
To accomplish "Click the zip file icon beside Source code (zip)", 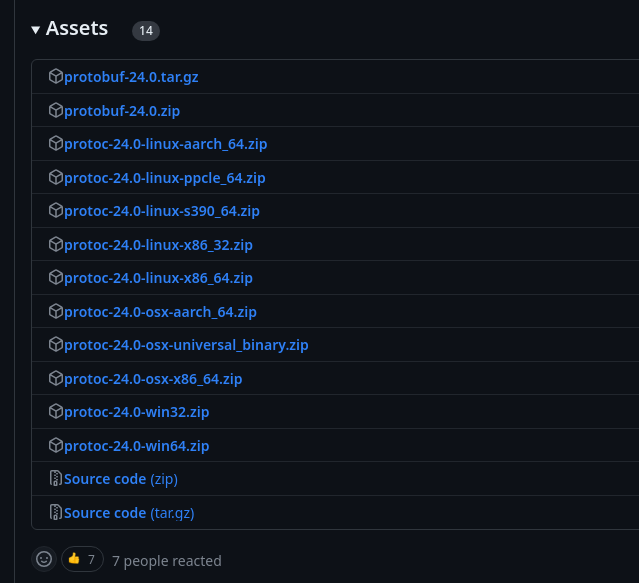I will point(56,478).
